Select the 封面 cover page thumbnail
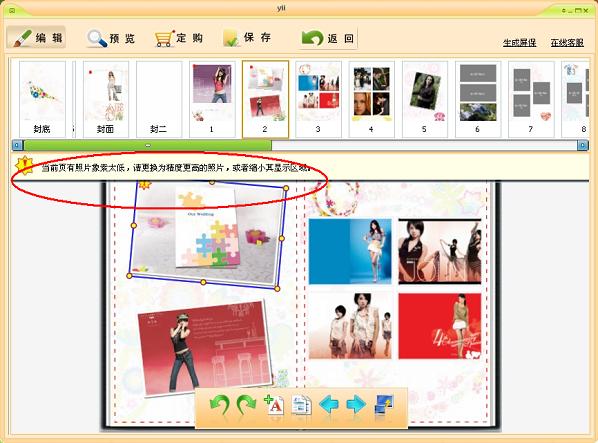 click(x=106, y=99)
